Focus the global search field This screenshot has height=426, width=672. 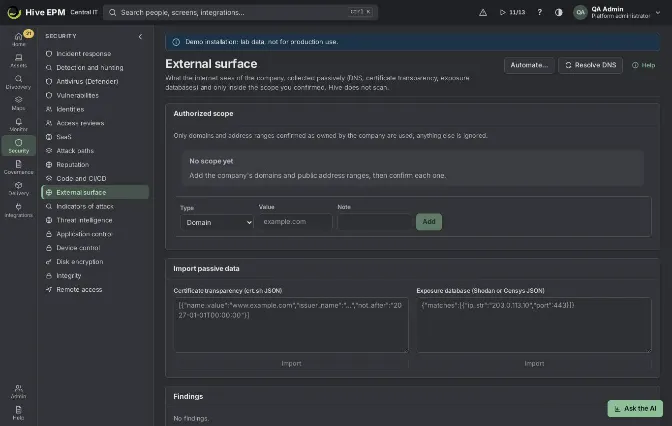coord(240,12)
